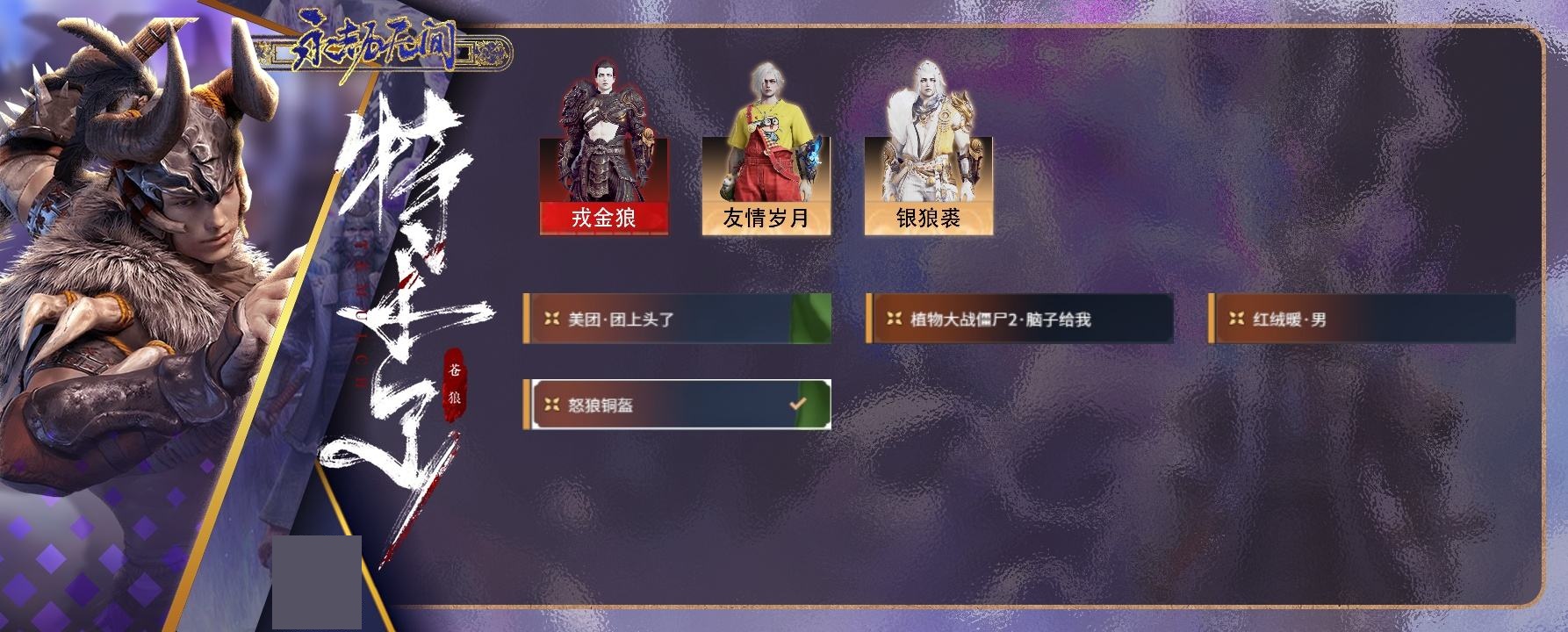Click the red 苍狼 seal stamp
Viewport: 1568px width, 632px height.
(455, 387)
